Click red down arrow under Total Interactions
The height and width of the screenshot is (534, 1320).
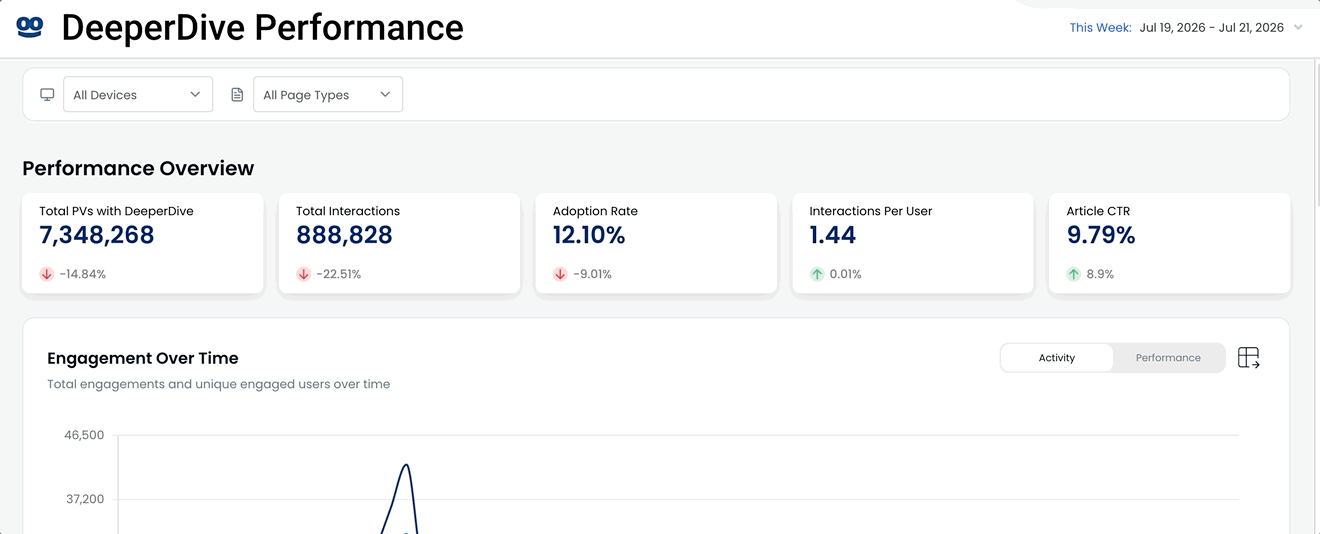click(x=303, y=274)
